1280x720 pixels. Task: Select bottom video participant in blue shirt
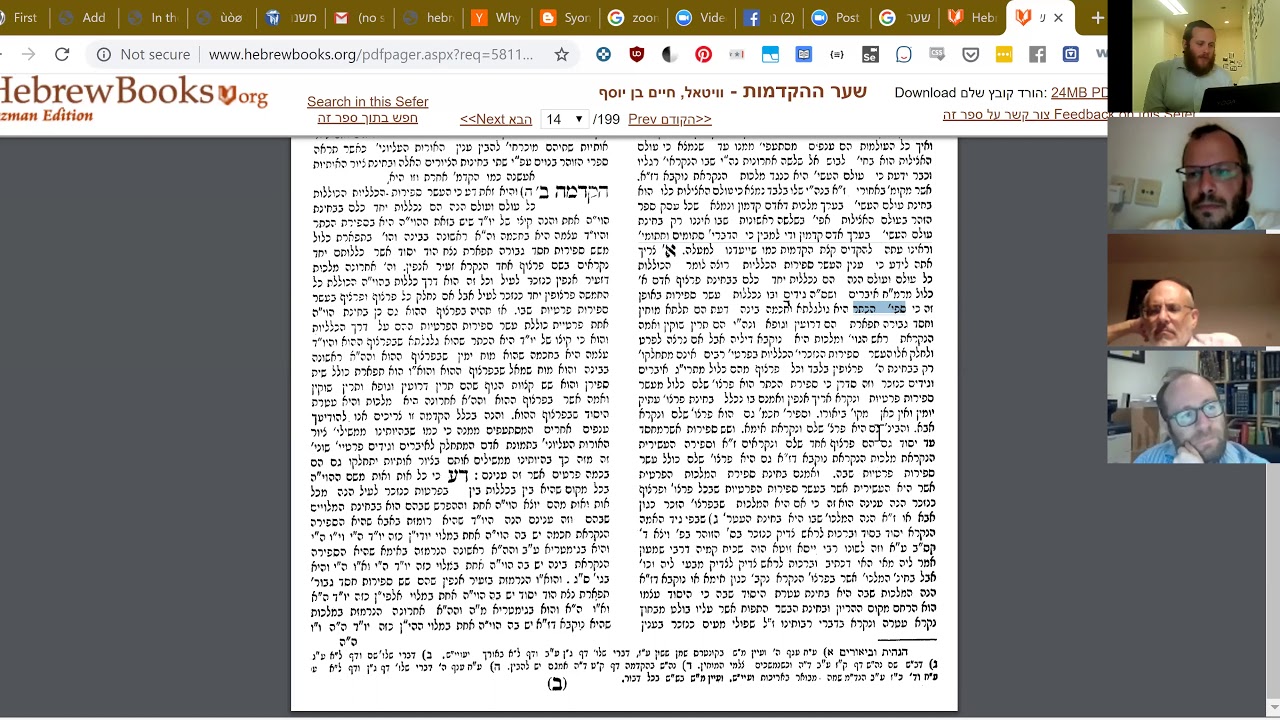1193,407
